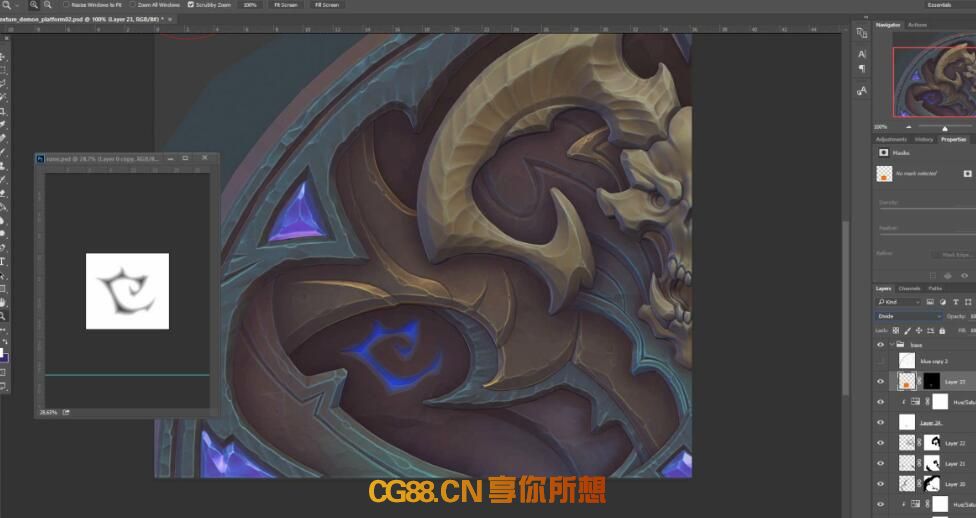Open the layer filter Kind dropdown
The width and height of the screenshot is (976, 518).
[x=898, y=302]
